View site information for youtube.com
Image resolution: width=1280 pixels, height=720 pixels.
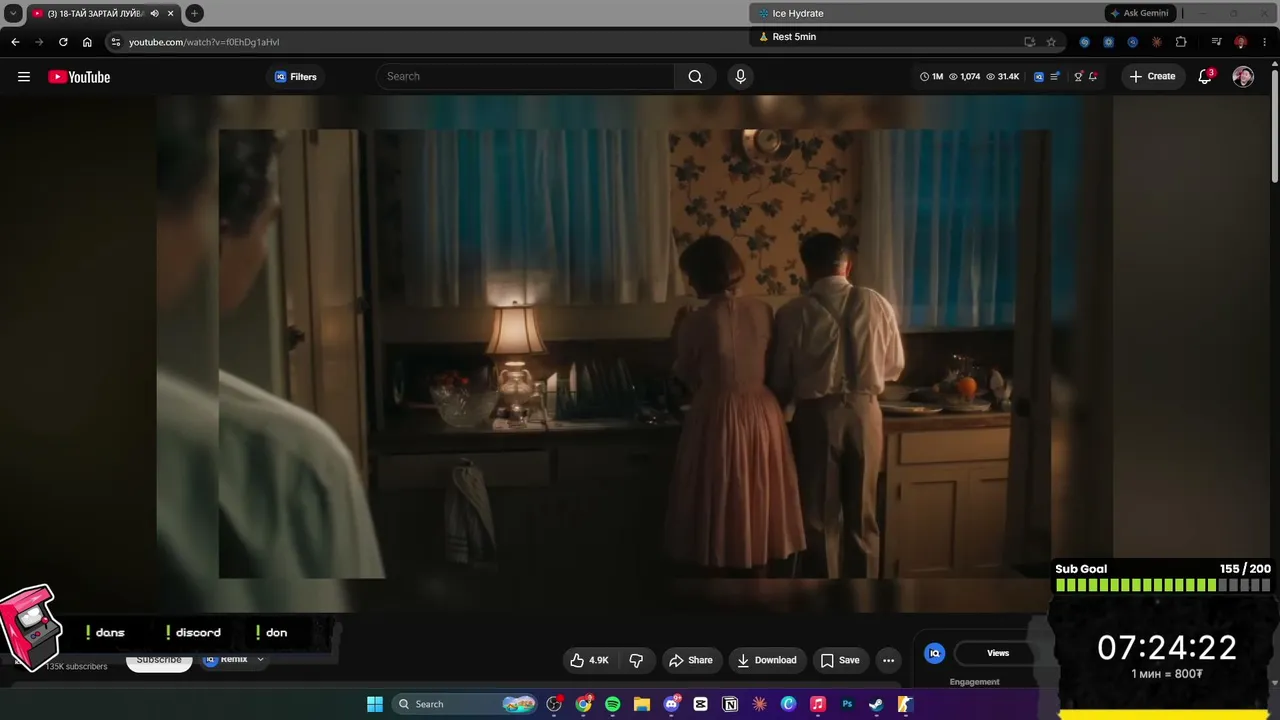pos(116,42)
